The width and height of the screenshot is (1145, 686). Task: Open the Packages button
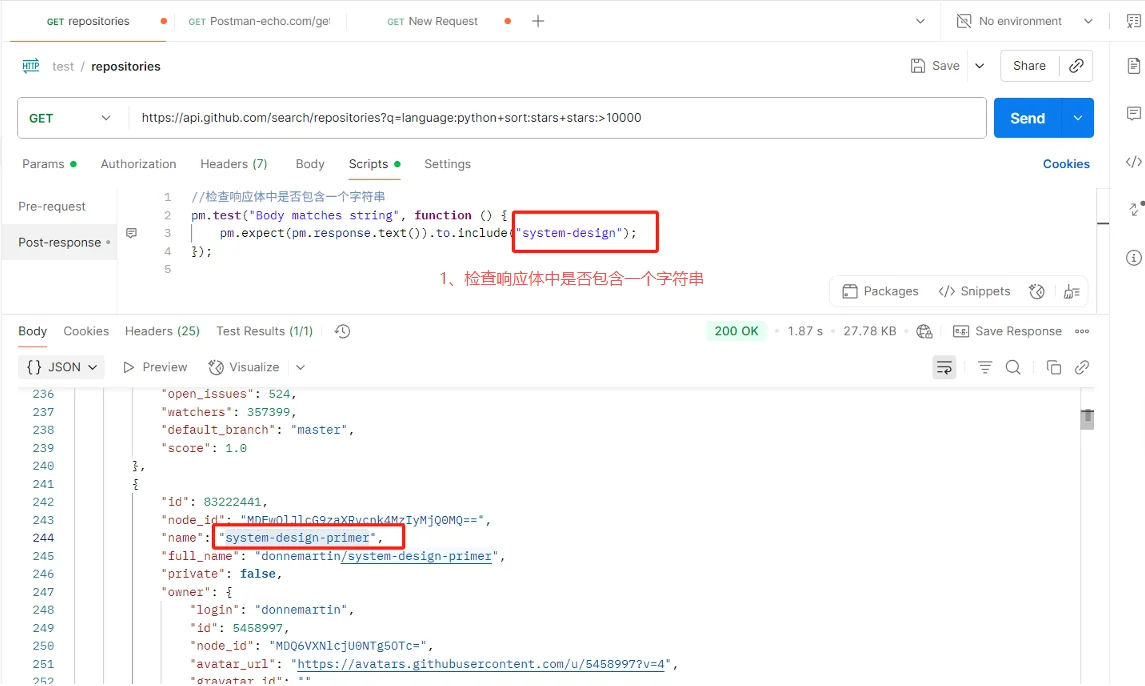tap(880, 291)
